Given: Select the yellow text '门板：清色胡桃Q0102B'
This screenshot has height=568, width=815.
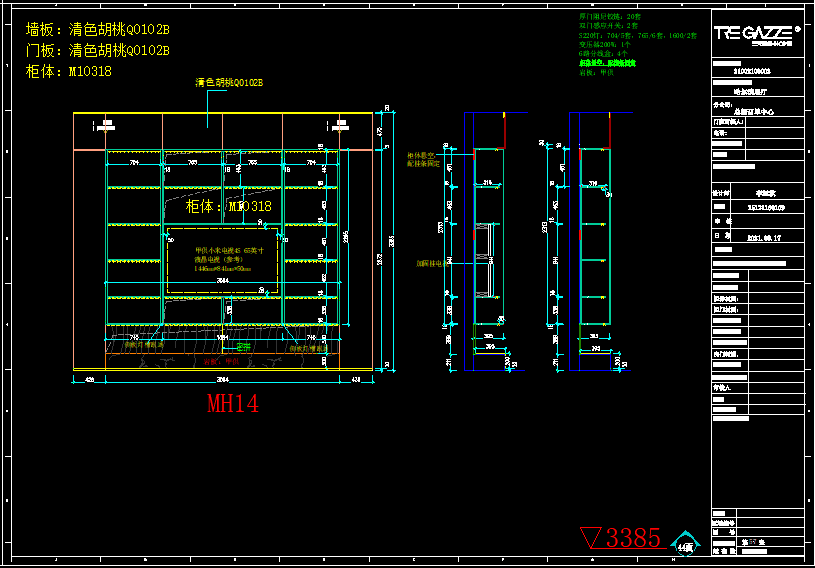Looking at the screenshot, I should [98, 50].
